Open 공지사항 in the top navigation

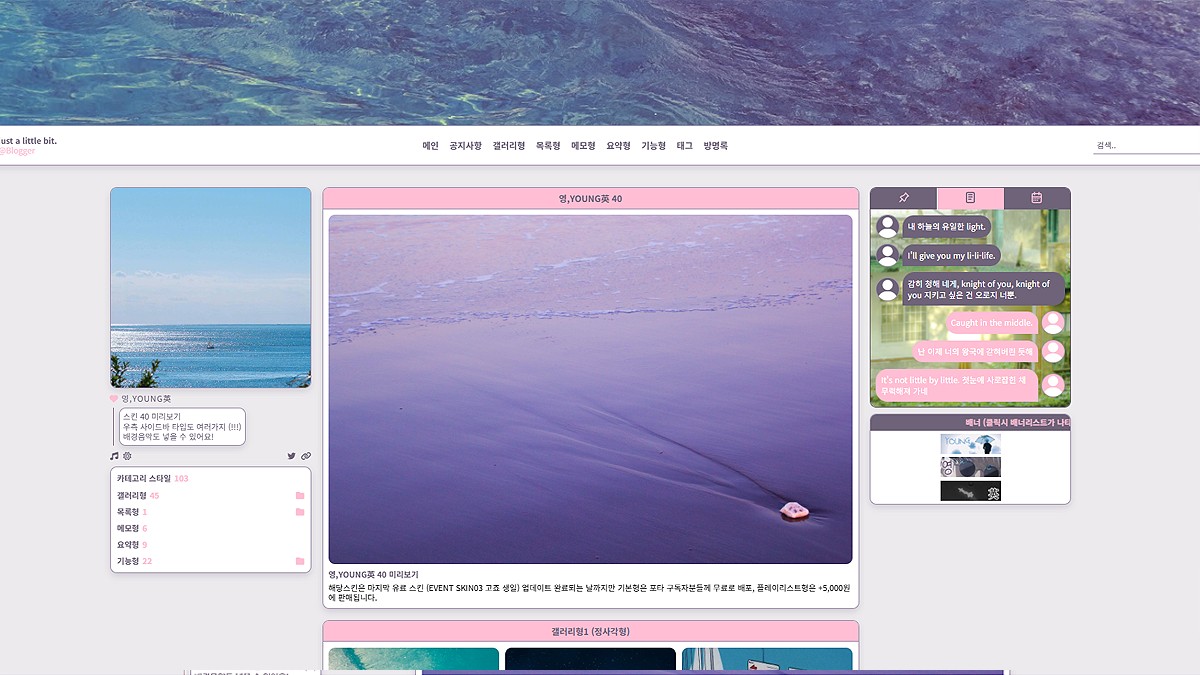tap(465, 146)
